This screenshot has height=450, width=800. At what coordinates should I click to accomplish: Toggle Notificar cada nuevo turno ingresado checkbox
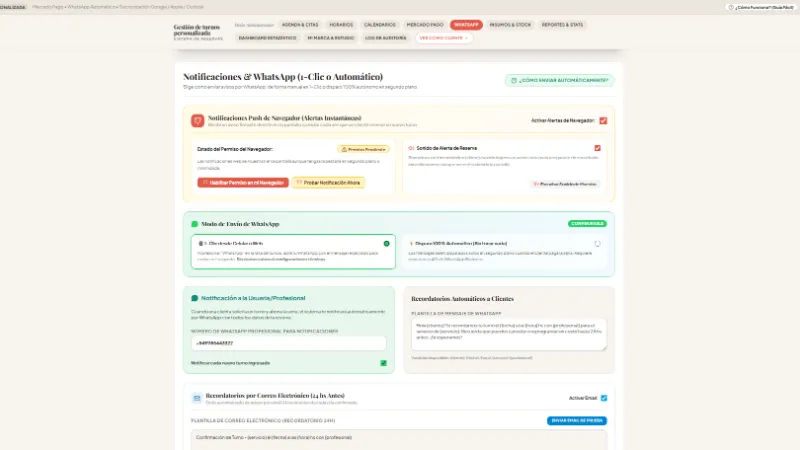coord(384,363)
